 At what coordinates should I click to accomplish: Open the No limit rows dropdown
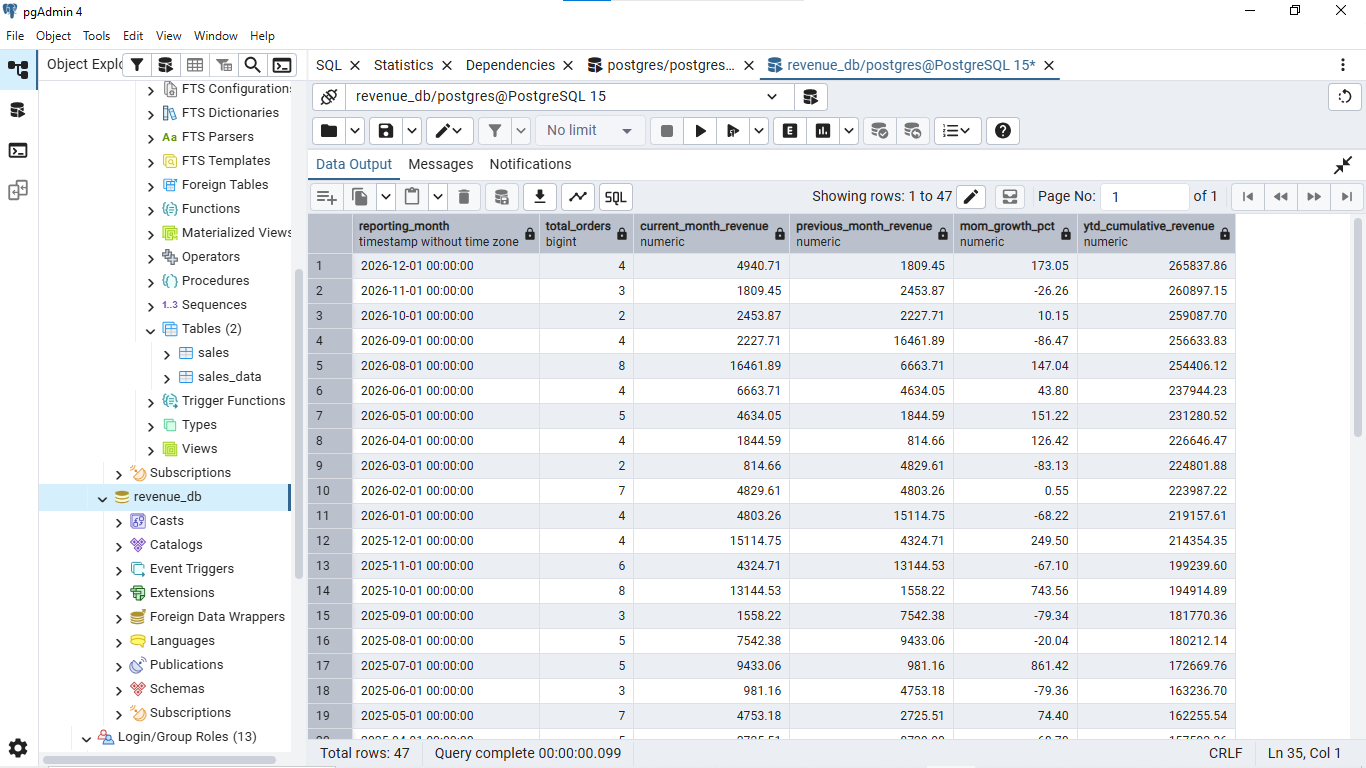click(x=590, y=131)
